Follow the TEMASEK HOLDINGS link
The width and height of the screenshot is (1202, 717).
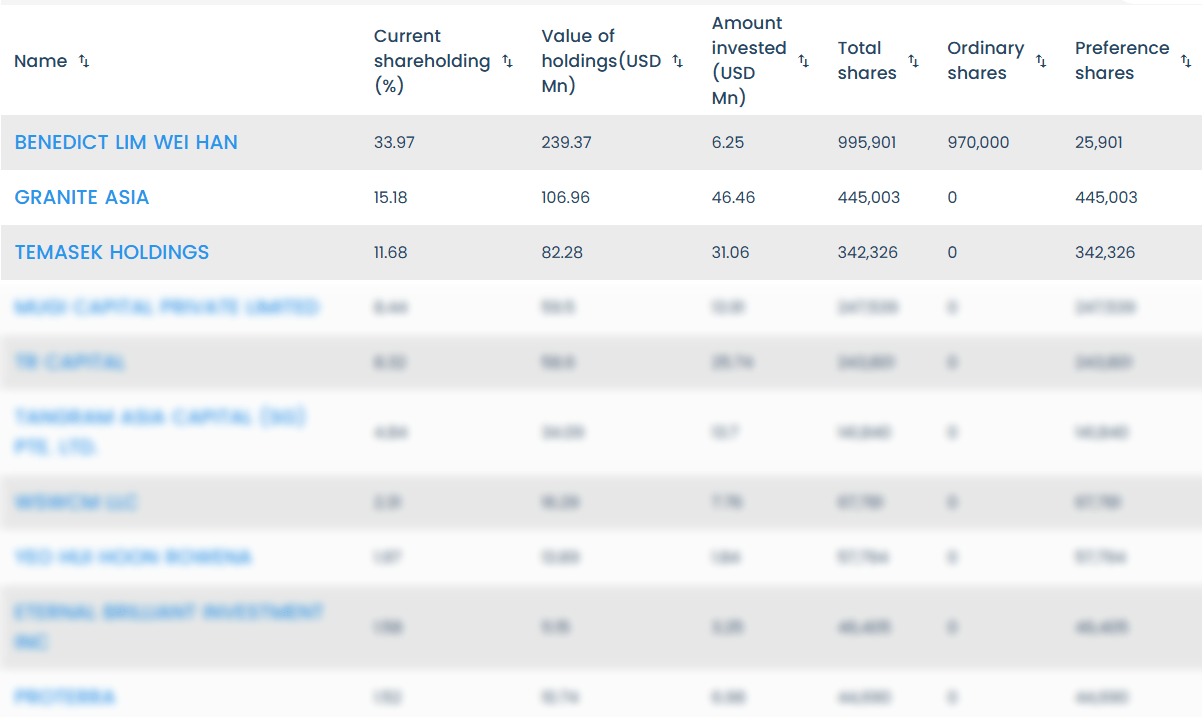point(112,252)
